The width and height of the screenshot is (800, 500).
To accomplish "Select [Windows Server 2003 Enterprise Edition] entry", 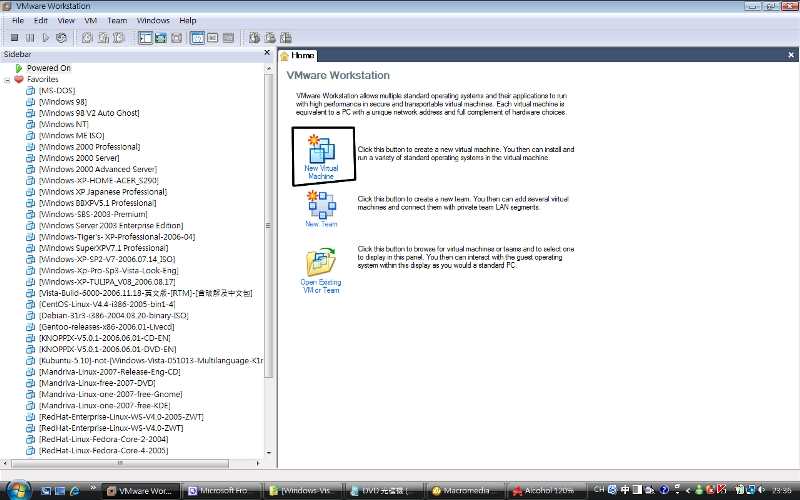I will tap(111, 226).
